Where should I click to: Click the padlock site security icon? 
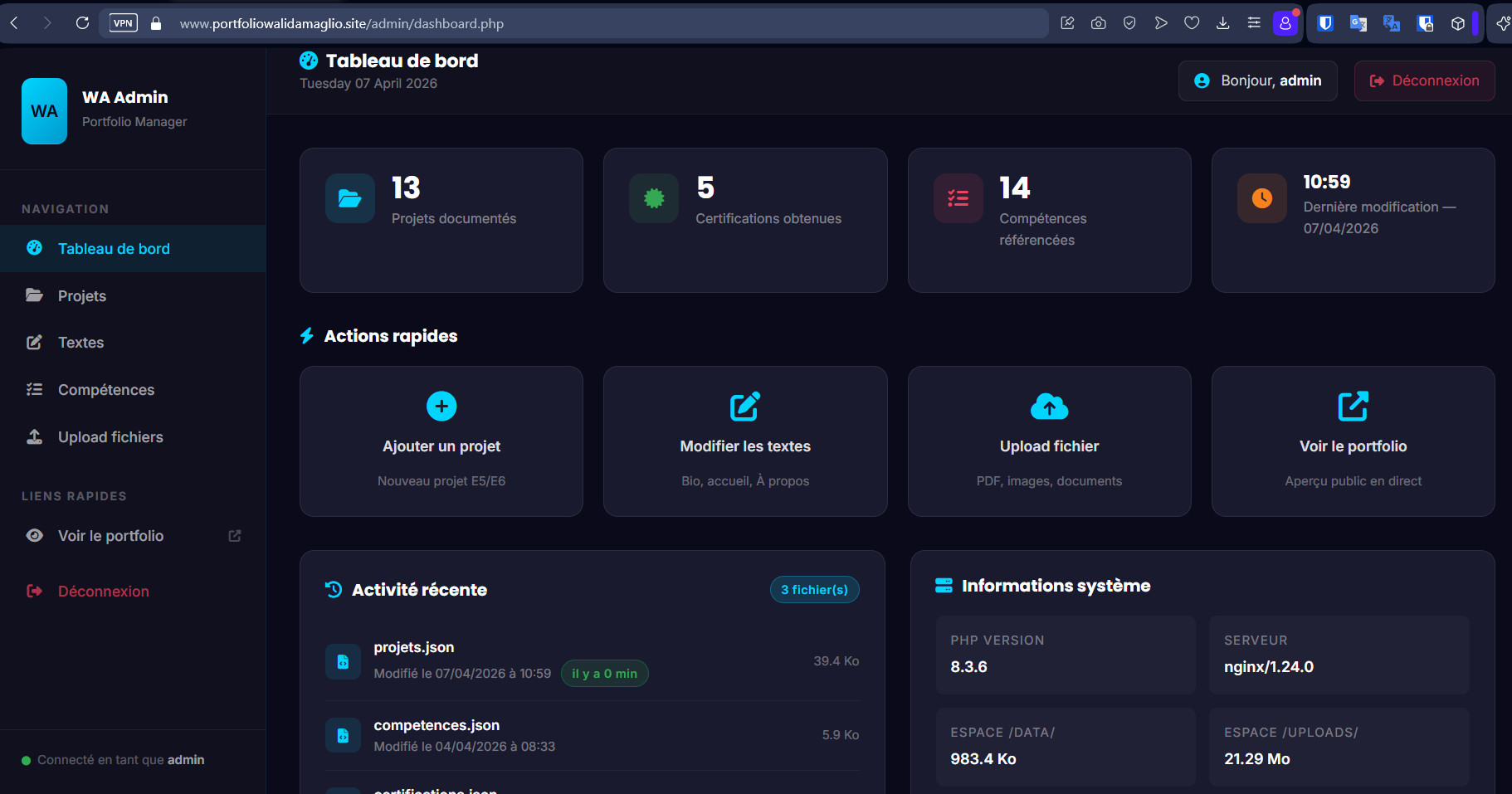156,23
